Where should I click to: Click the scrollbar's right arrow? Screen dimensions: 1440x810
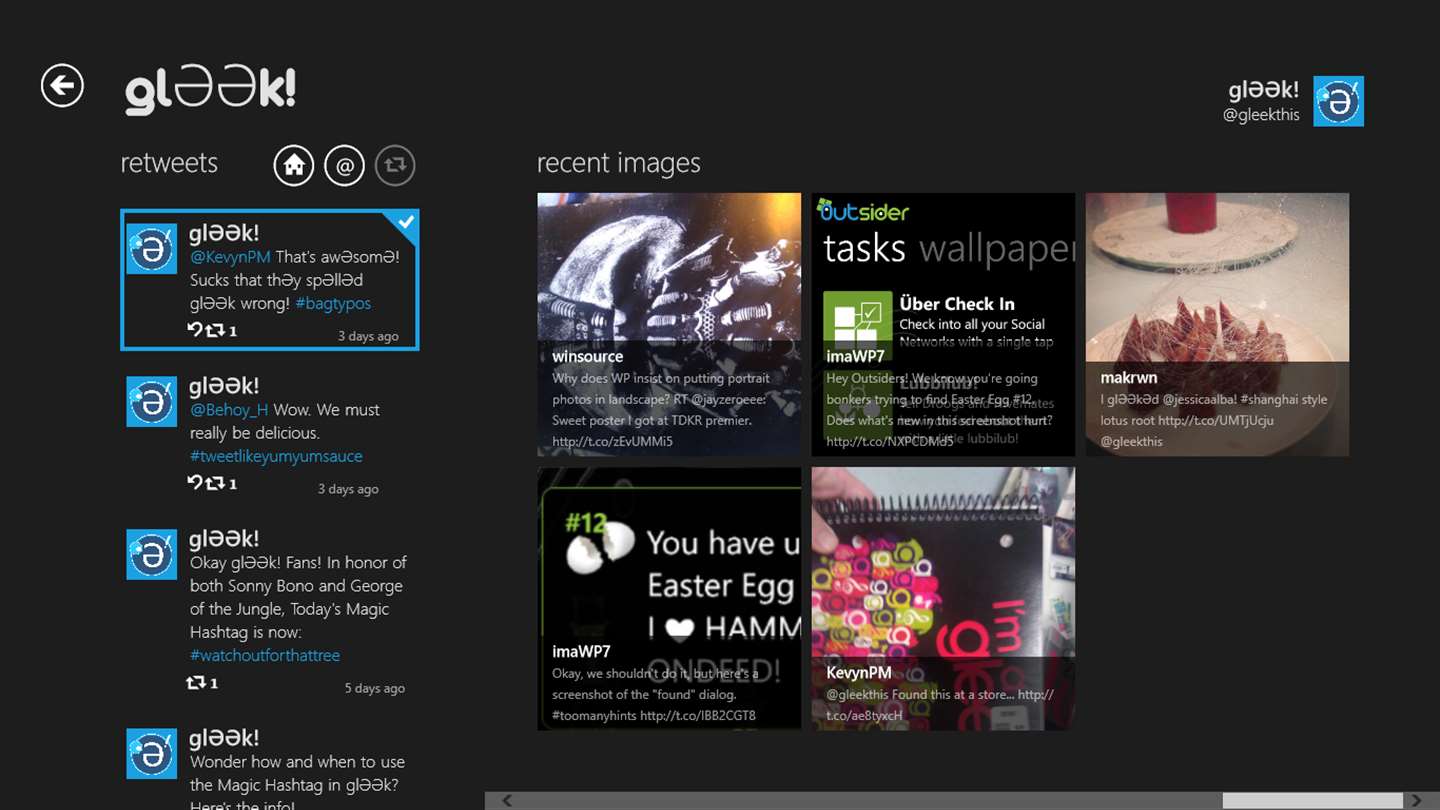point(1416,800)
